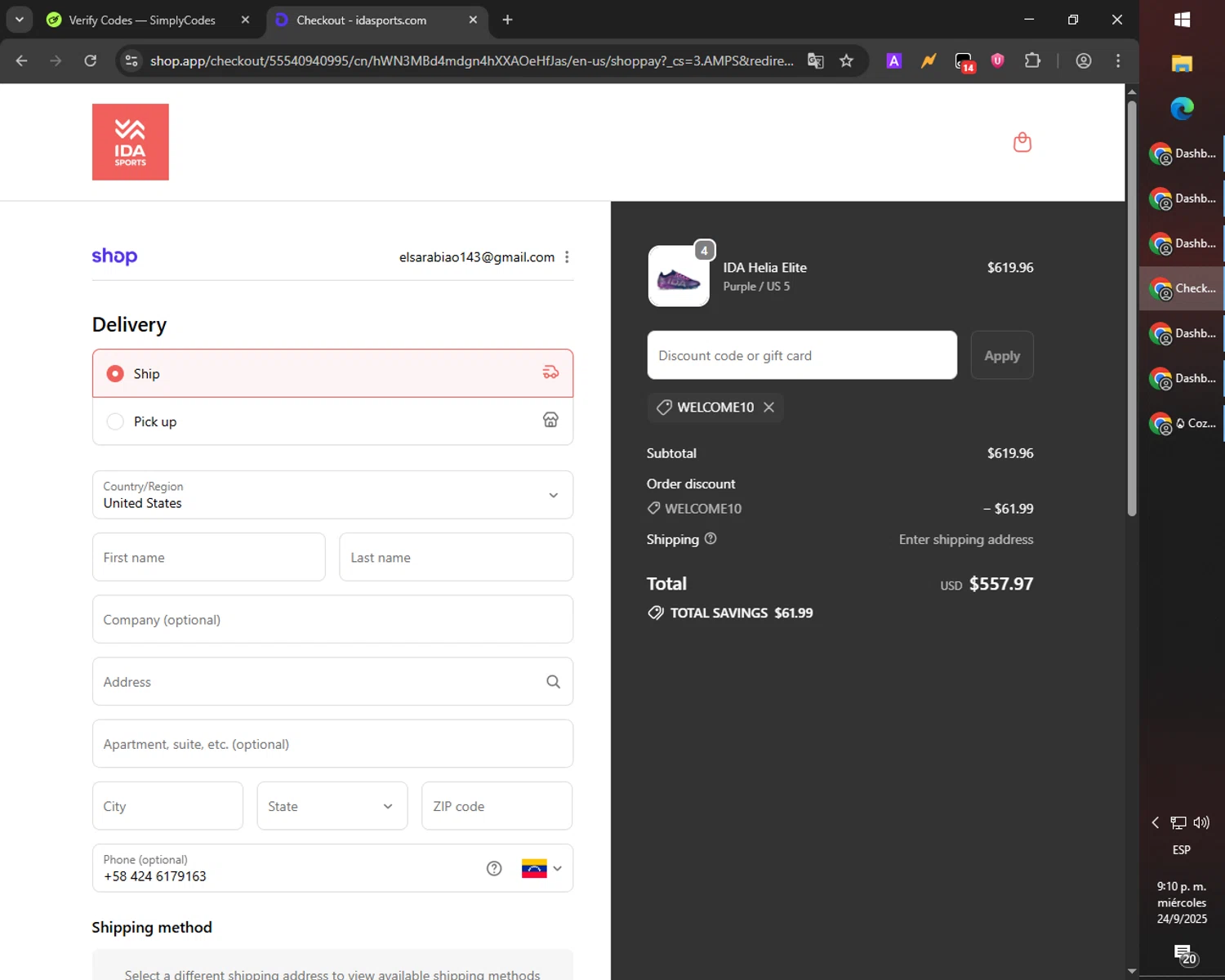Screen dimensions: 1225x980
Task: Click the Discount code or gift card field
Action: click(x=802, y=355)
